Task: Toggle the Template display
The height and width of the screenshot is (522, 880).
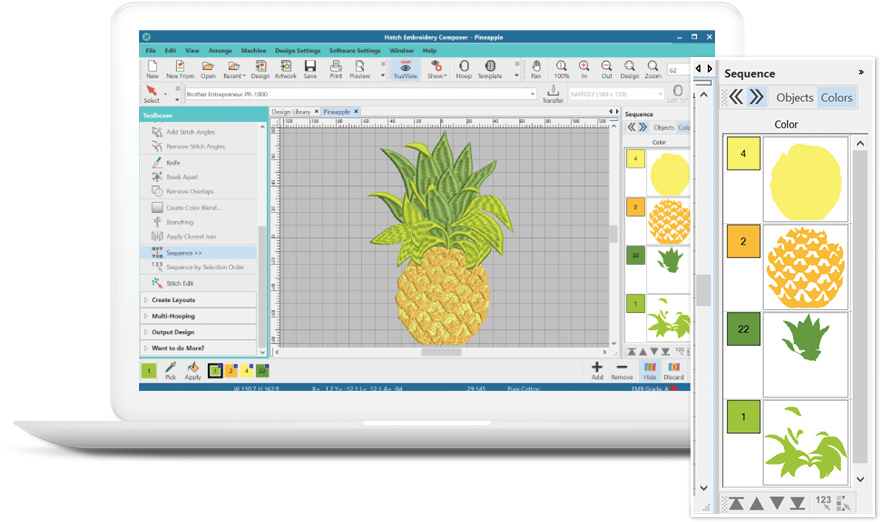Action: pos(490,70)
